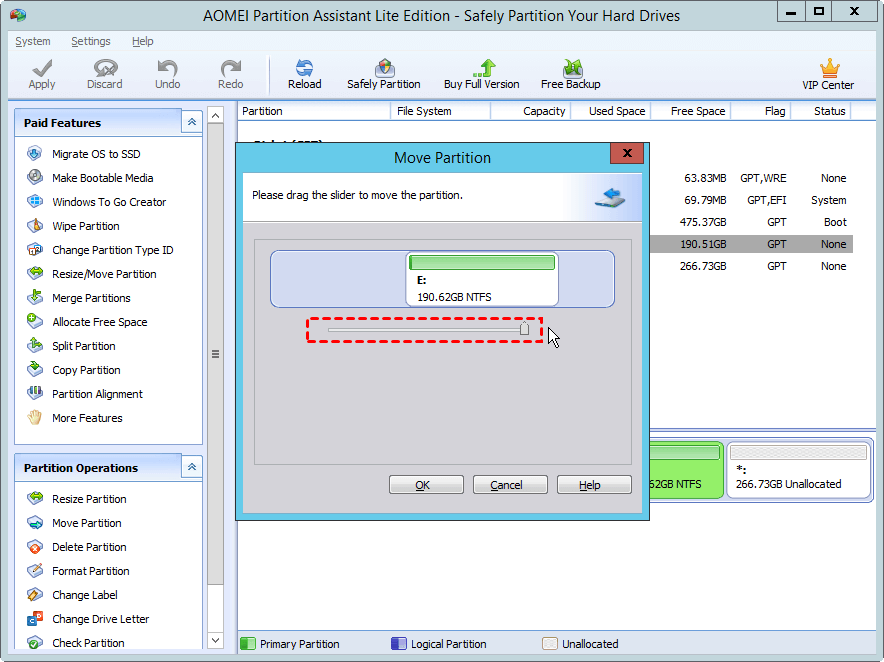Sort by Partition column header
The image size is (884, 662).
click(x=314, y=111)
